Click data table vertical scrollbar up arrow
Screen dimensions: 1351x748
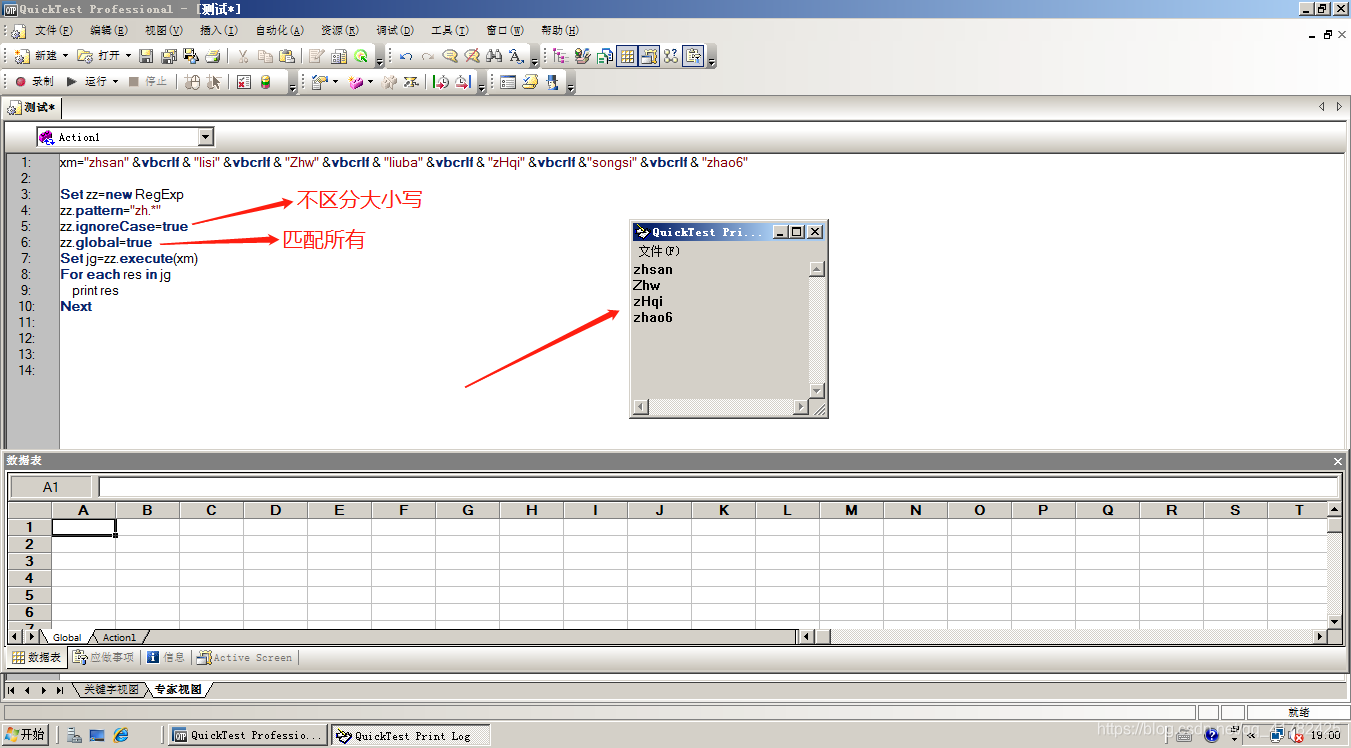click(x=1334, y=509)
